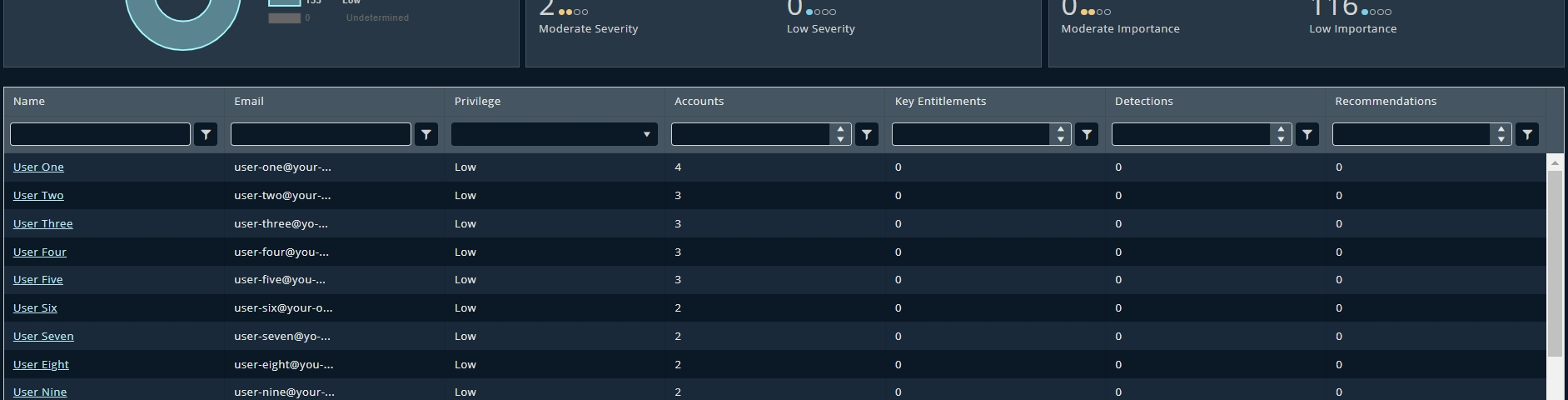Click the Recommendations column filter icon
Image resolution: width=1568 pixels, height=400 pixels.
tap(1527, 134)
